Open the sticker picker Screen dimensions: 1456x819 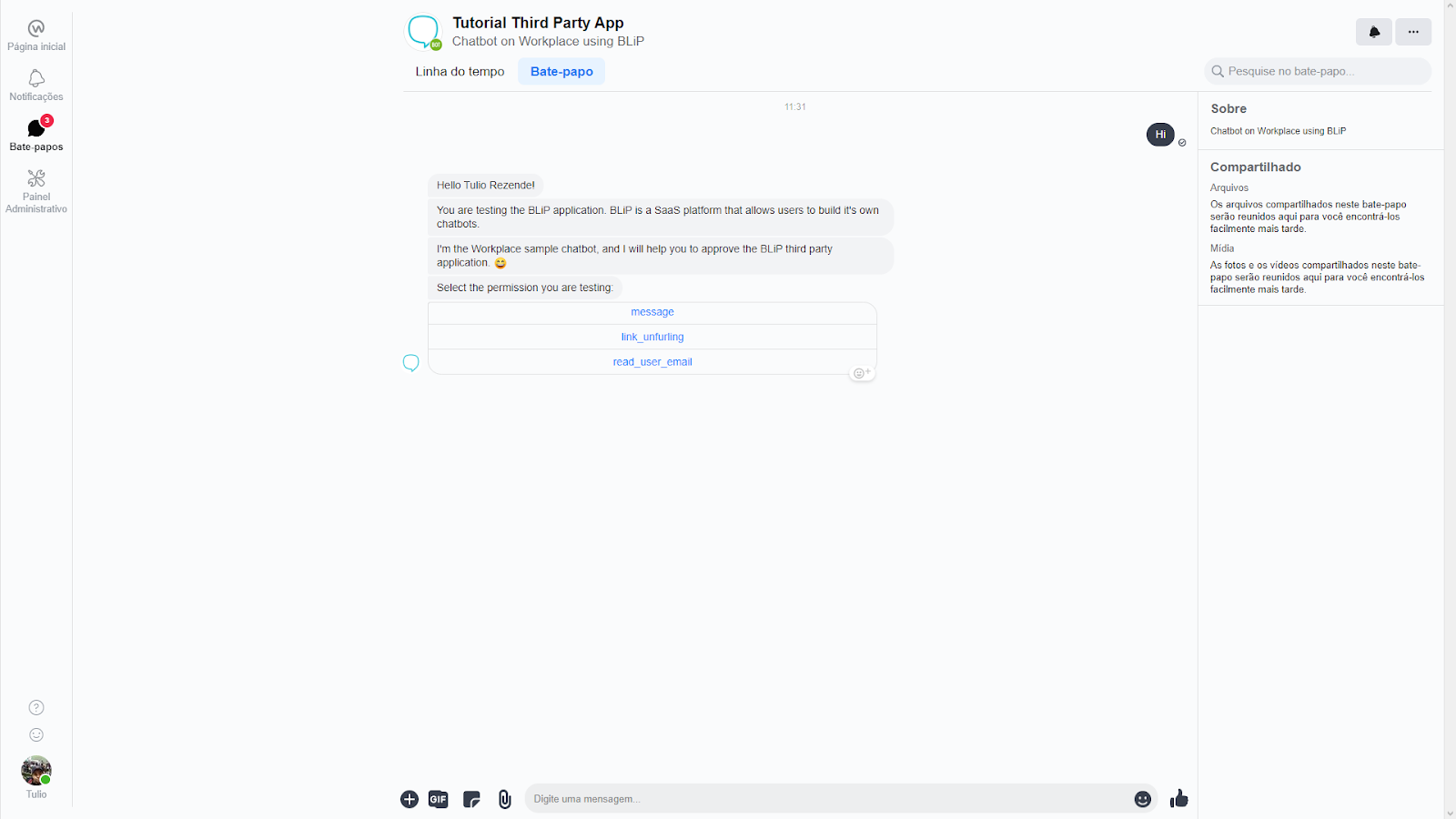pos(471,799)
